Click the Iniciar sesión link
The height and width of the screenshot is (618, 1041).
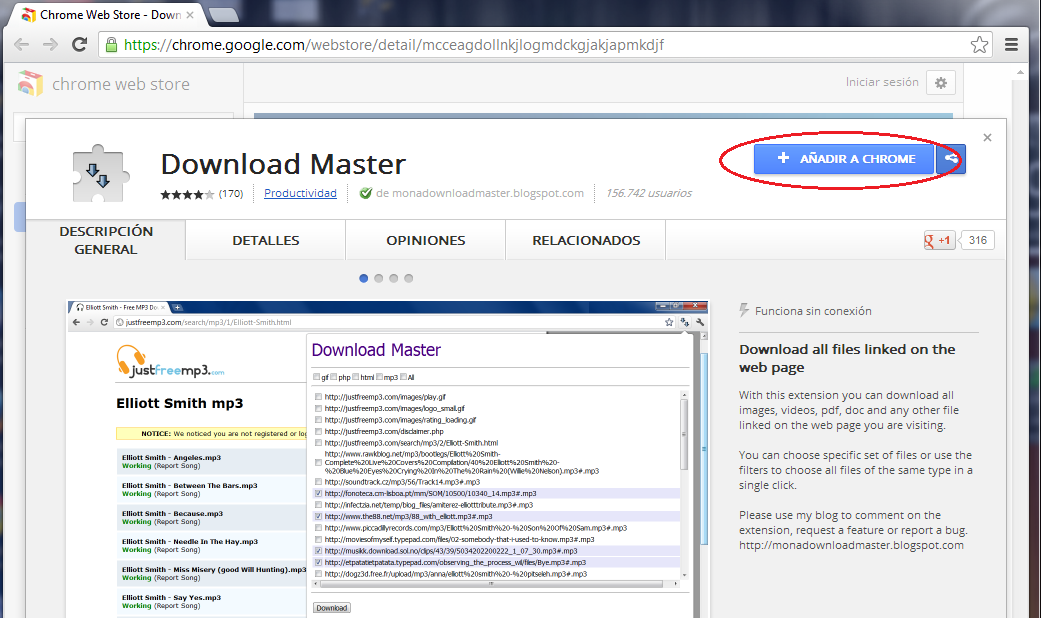[x=881, y=83]
